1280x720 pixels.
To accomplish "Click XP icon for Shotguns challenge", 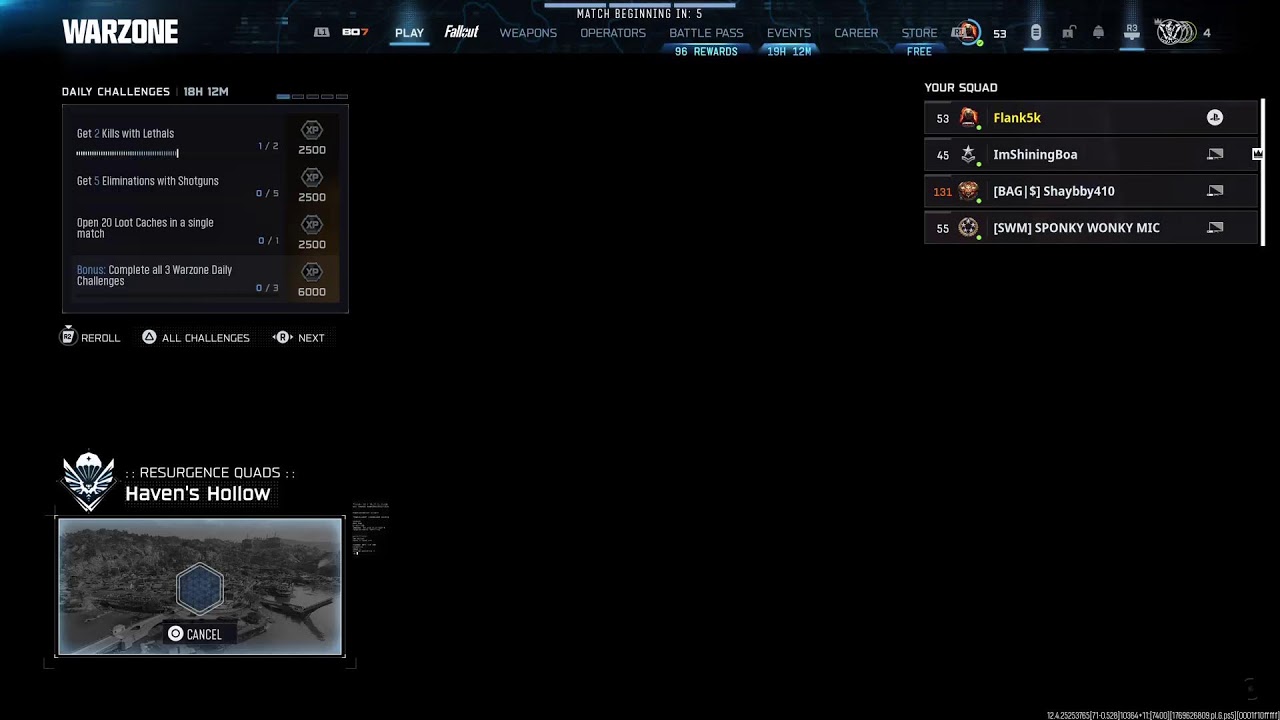I will point(312,177).
